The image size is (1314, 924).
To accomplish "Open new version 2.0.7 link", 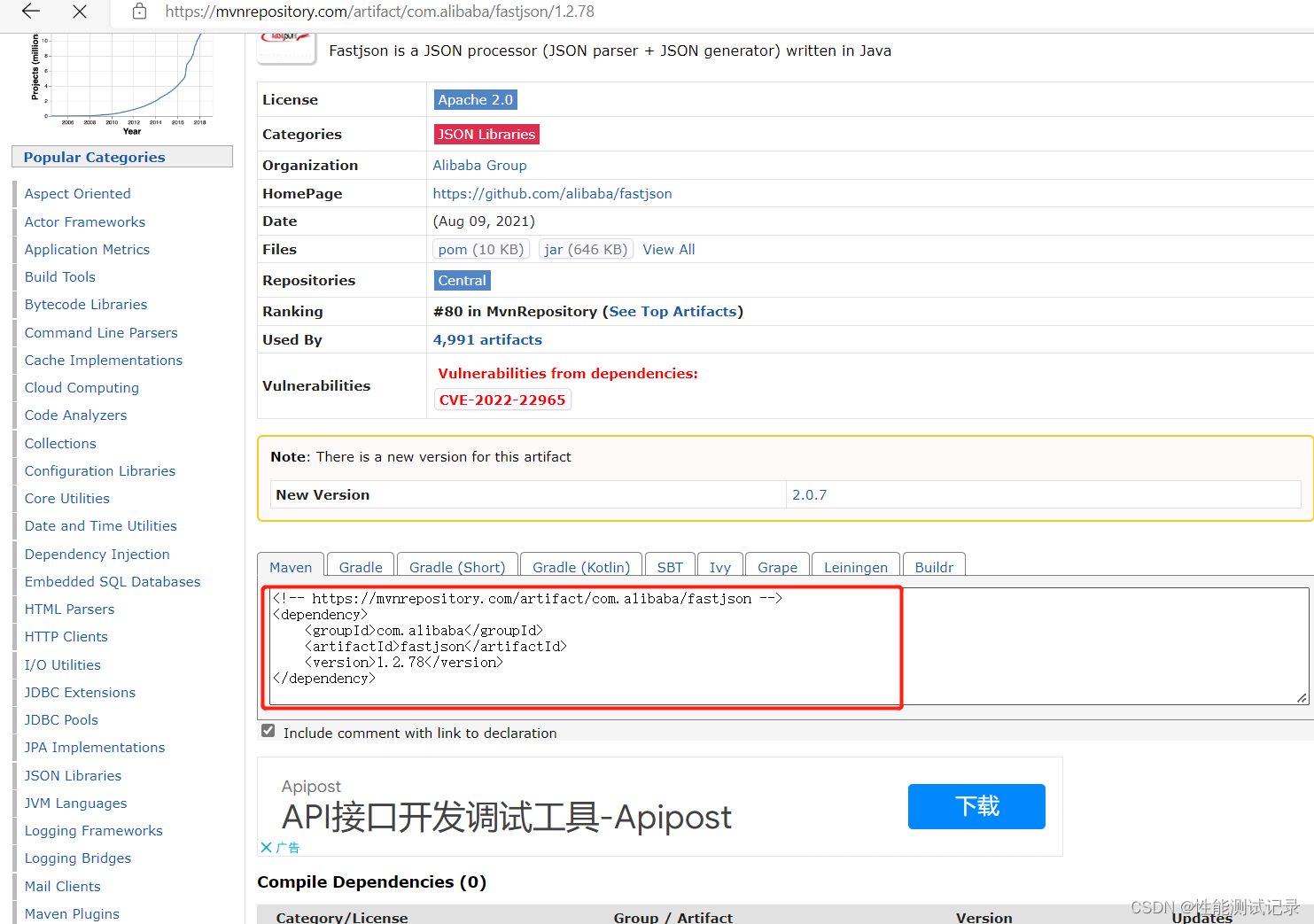I will click(x=809, y=495).
